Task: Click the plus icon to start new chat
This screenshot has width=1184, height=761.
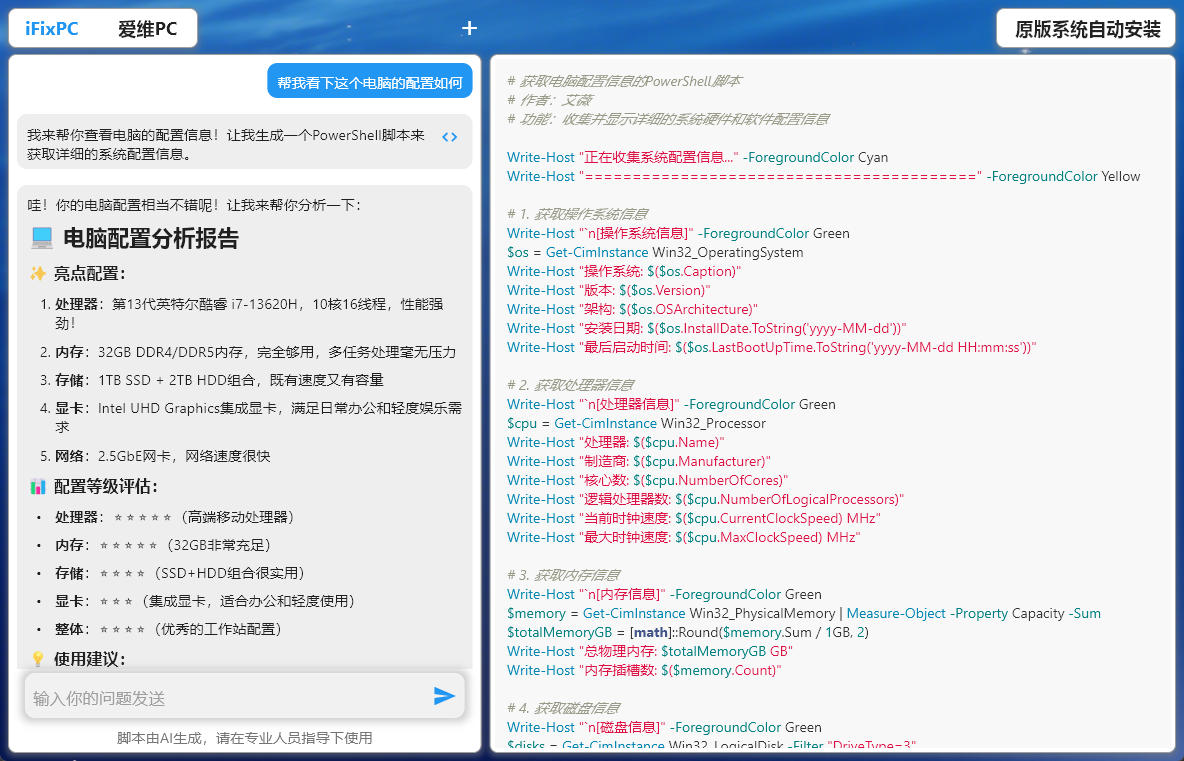Action: tap(469, 28)
